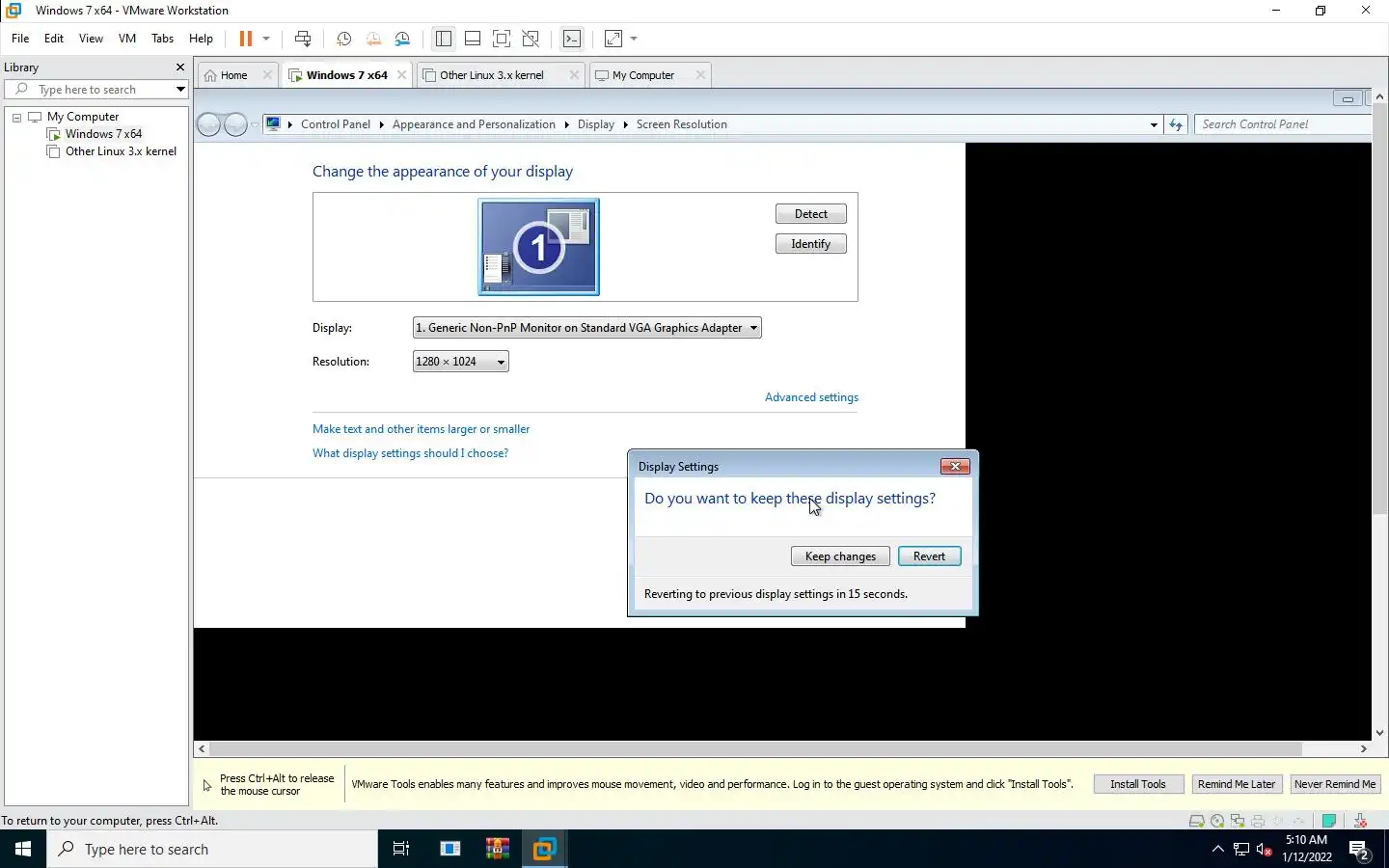This screenshot has width=1389, height=868.
Task: Click the network adapter status icon
Action: tap(1238, 822)
